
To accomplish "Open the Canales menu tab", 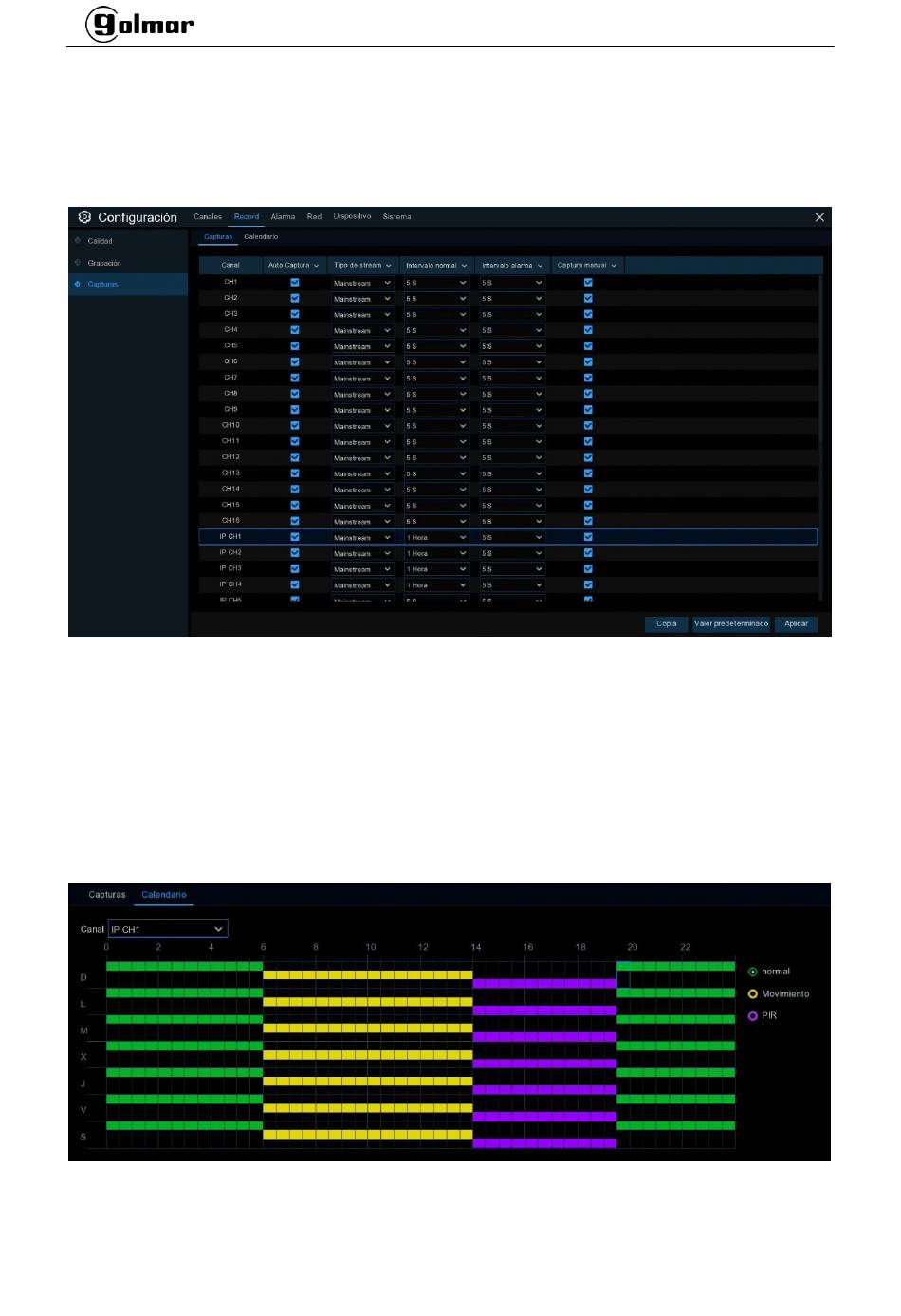I will 208,217.
